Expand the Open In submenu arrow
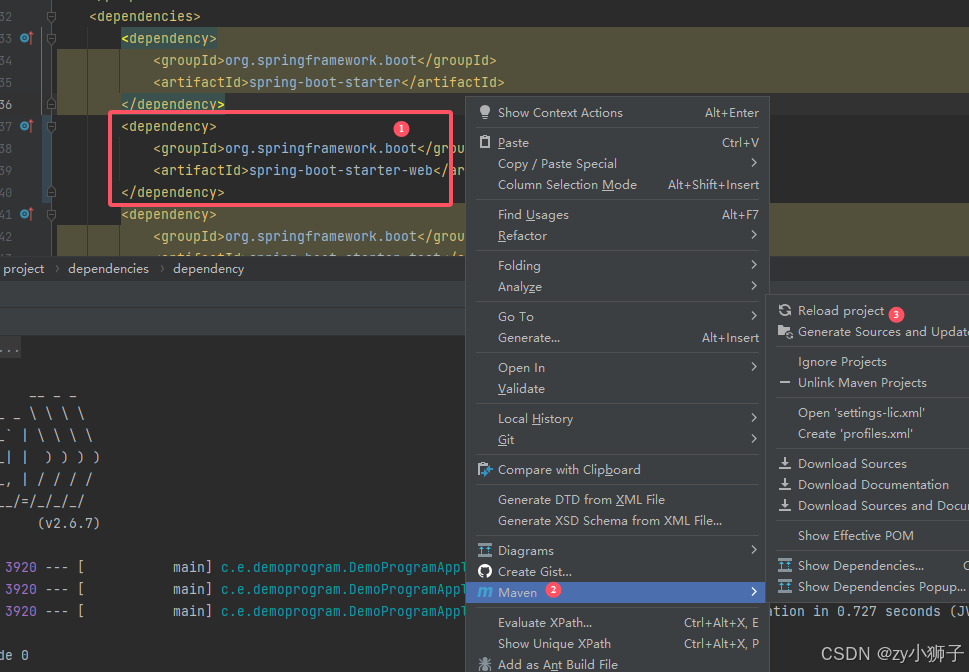Image resolution: width=969 pixels, height=672 pixels. 754,367
